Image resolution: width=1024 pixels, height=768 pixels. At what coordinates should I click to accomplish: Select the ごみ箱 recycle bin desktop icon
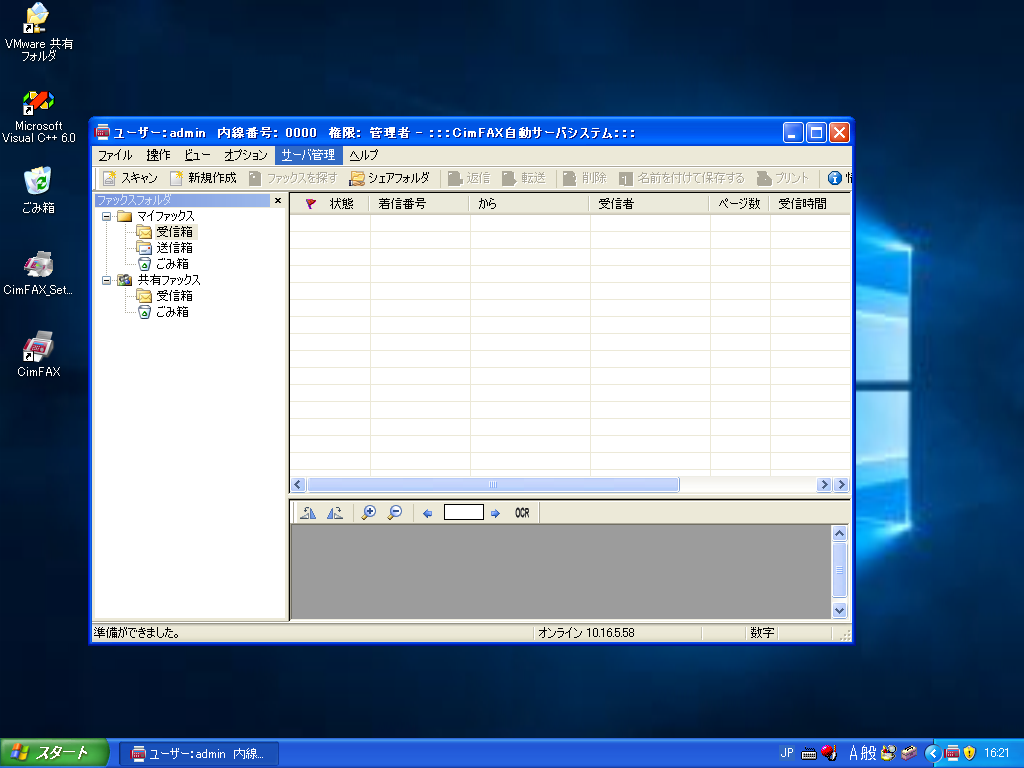coord(39,190)
